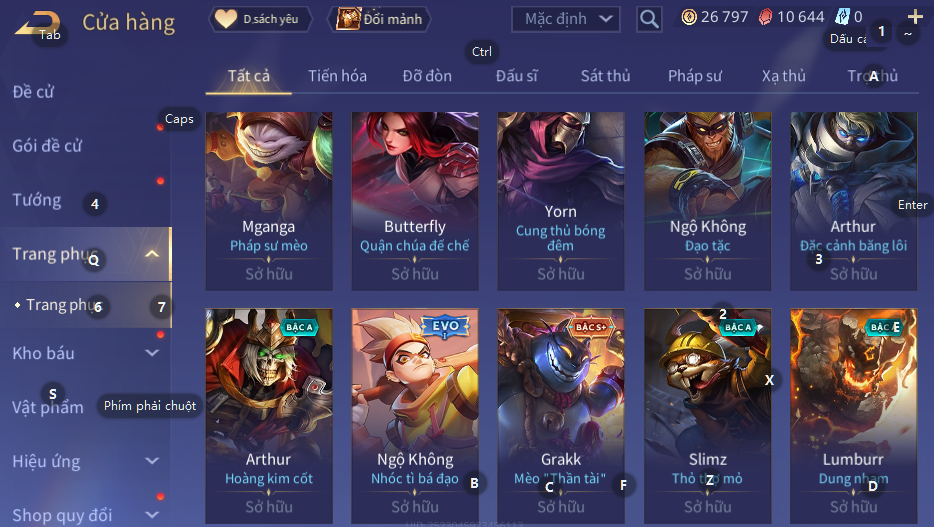The image size is (934, 527).
Task: Select the Tiến hóa tab
Action: (x=337, y=76)
